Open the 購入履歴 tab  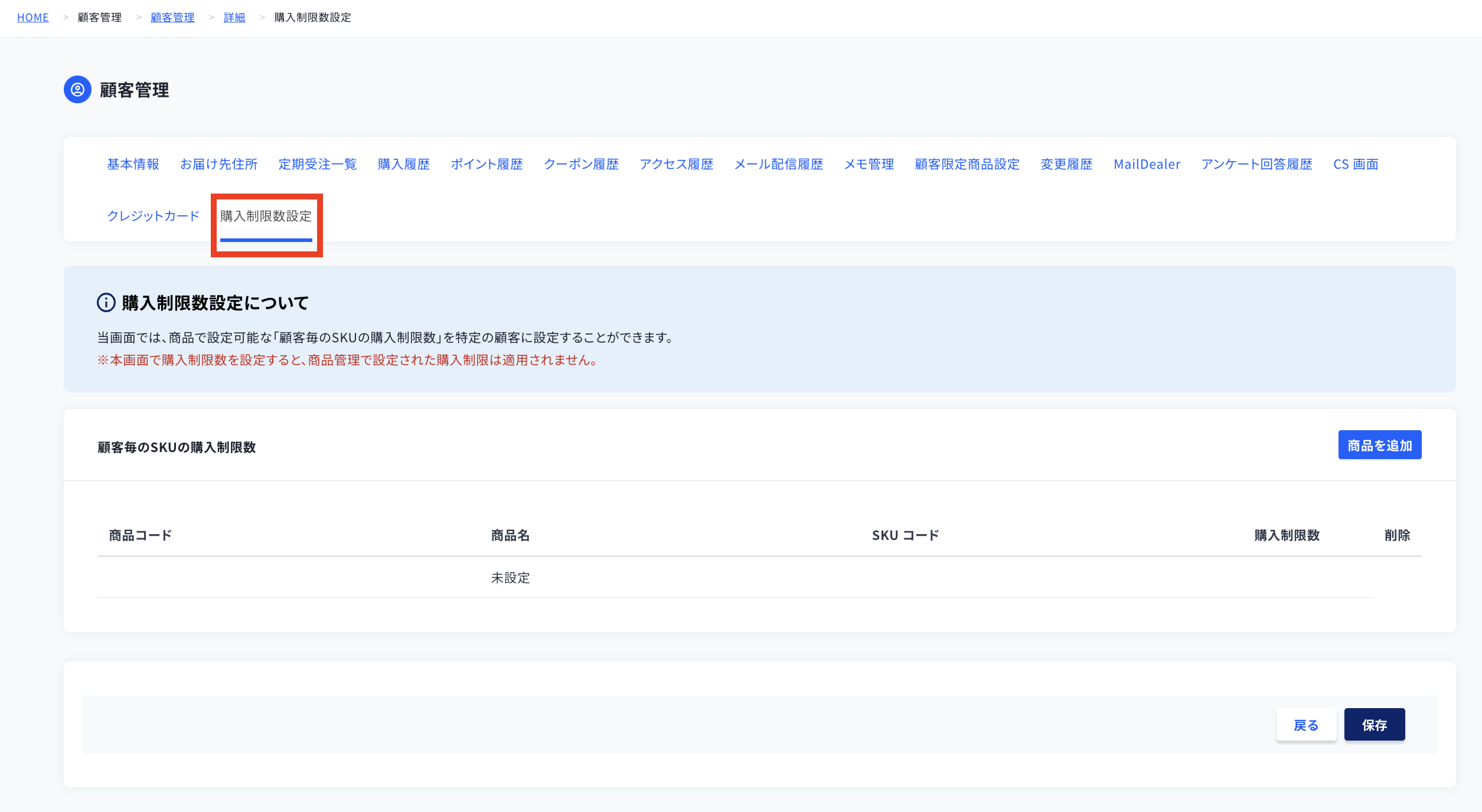pos(404,164)
